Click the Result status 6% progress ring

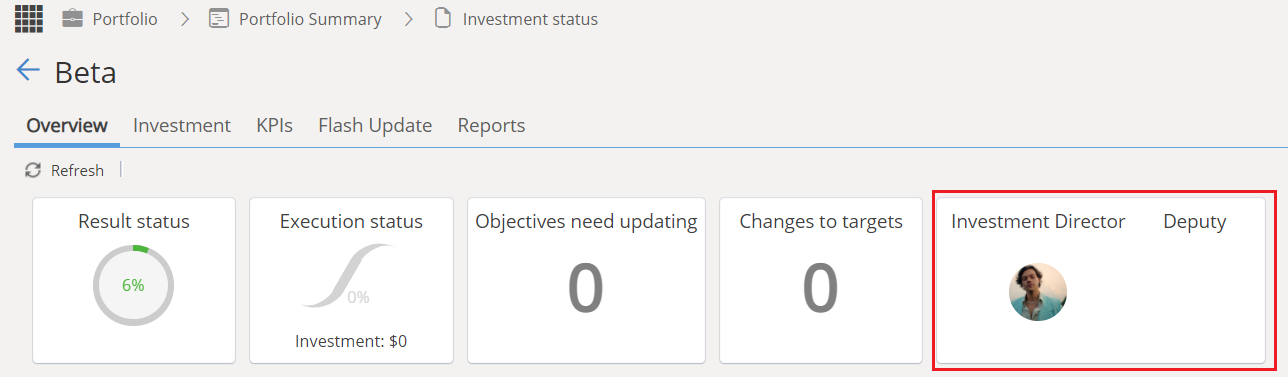coord(134,285)
